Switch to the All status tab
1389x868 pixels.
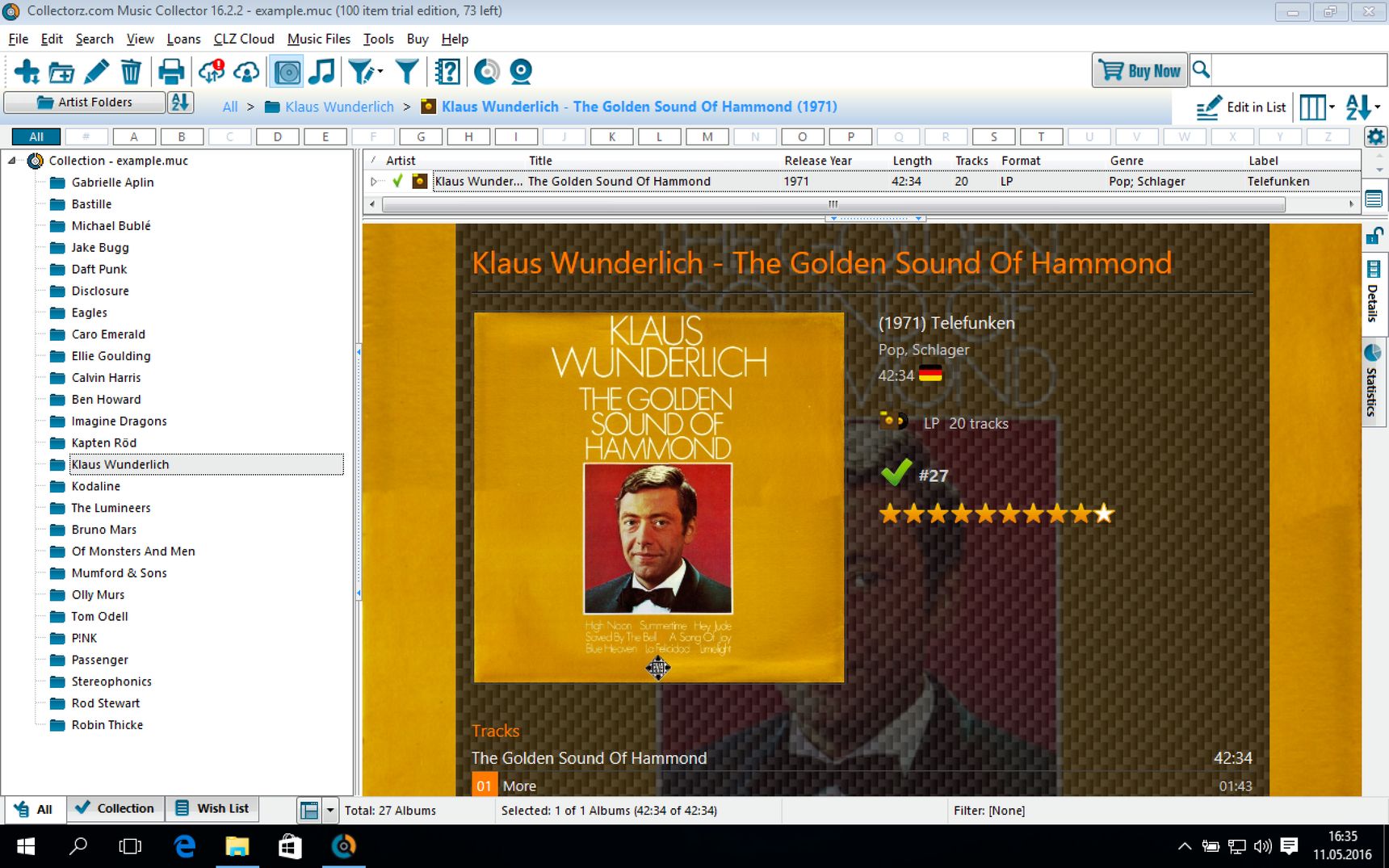click(34, 808)
